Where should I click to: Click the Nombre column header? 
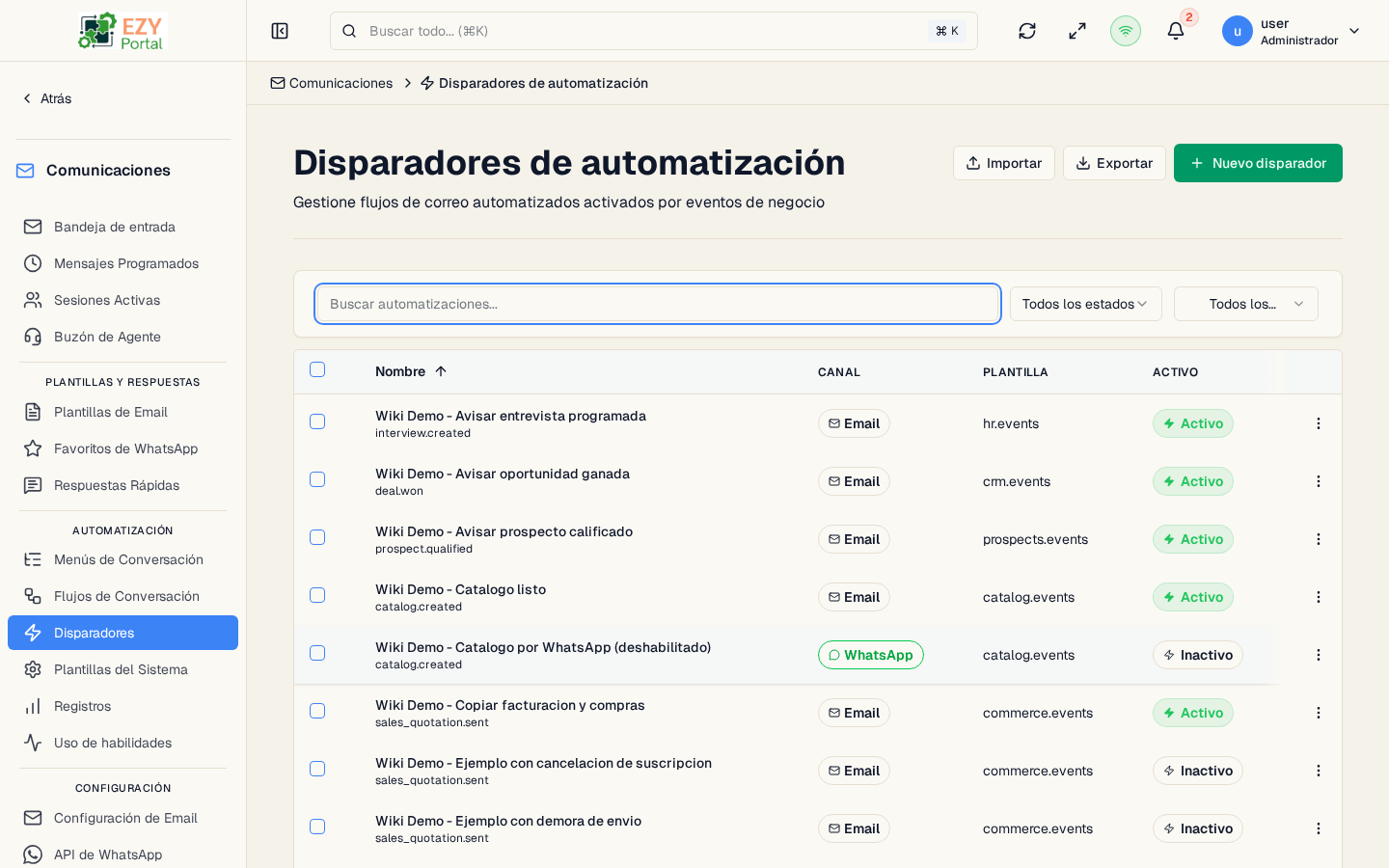410,371
